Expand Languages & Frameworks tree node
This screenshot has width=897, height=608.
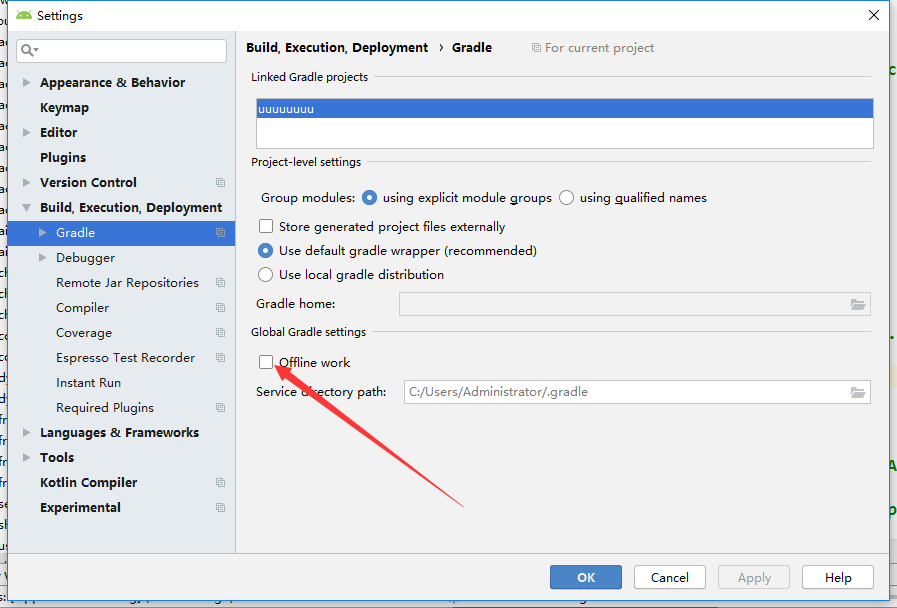(26, 432)
